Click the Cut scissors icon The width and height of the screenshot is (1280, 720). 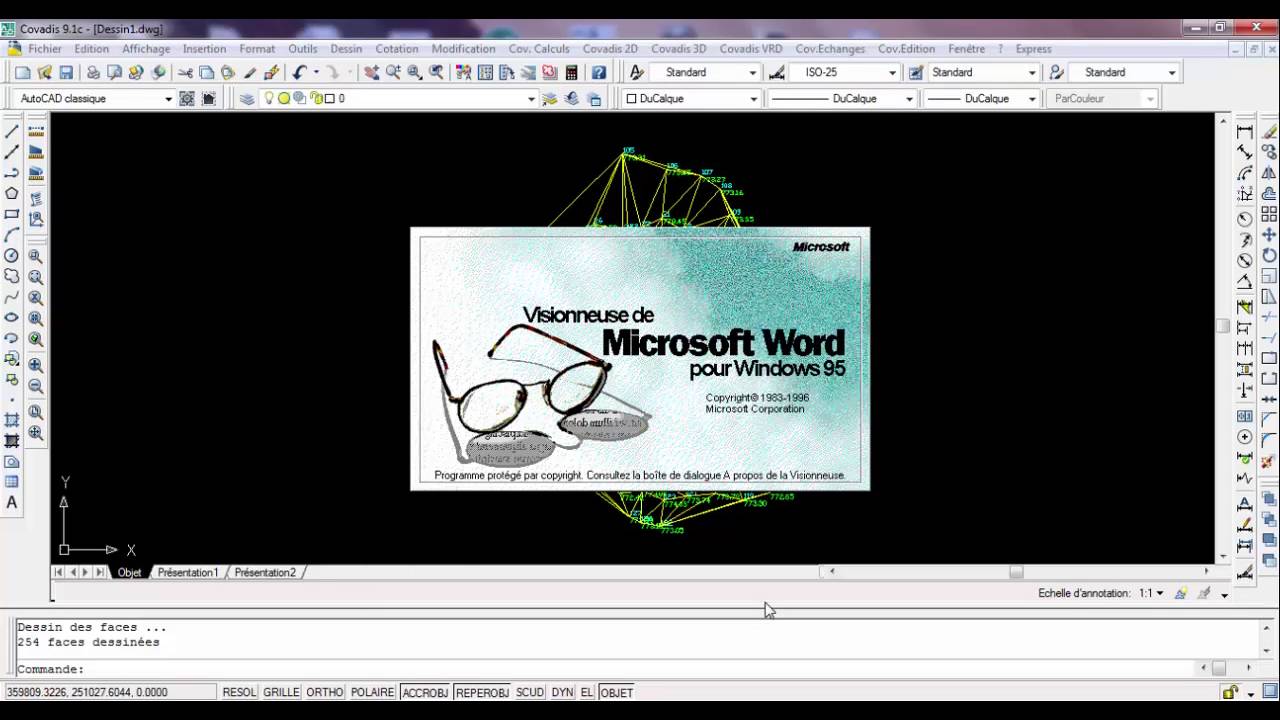tap(185, 72)
